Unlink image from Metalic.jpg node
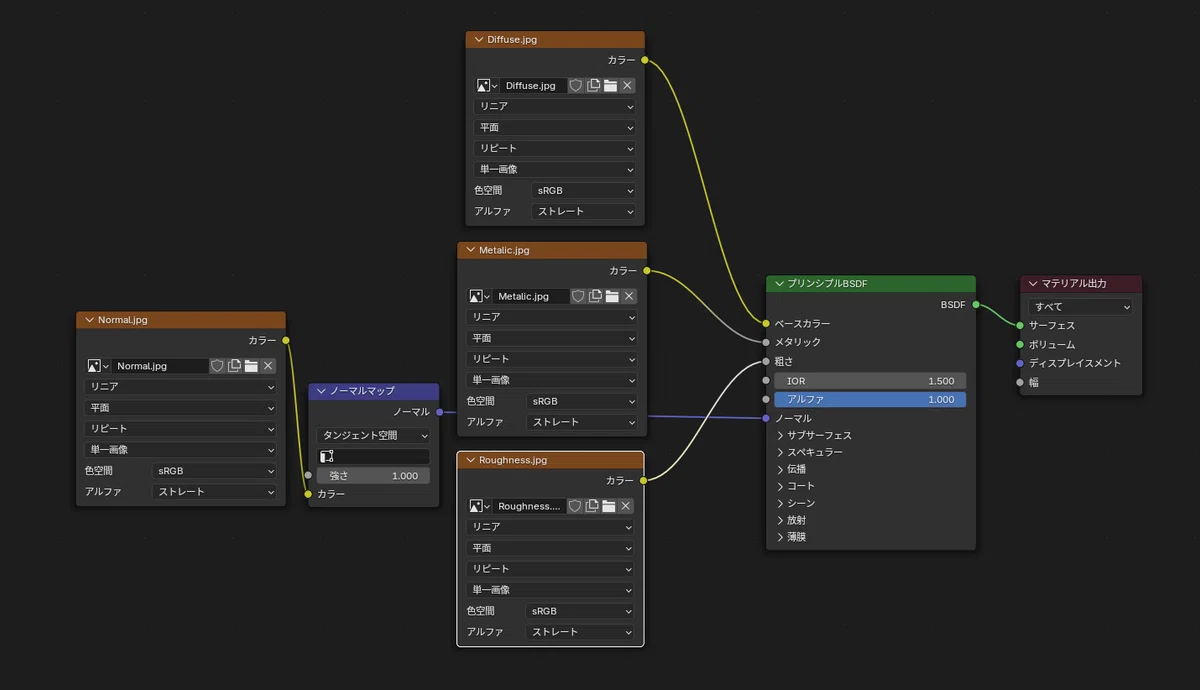The width and height of the screenshot is (1200, 690). [x=629, y=296]
